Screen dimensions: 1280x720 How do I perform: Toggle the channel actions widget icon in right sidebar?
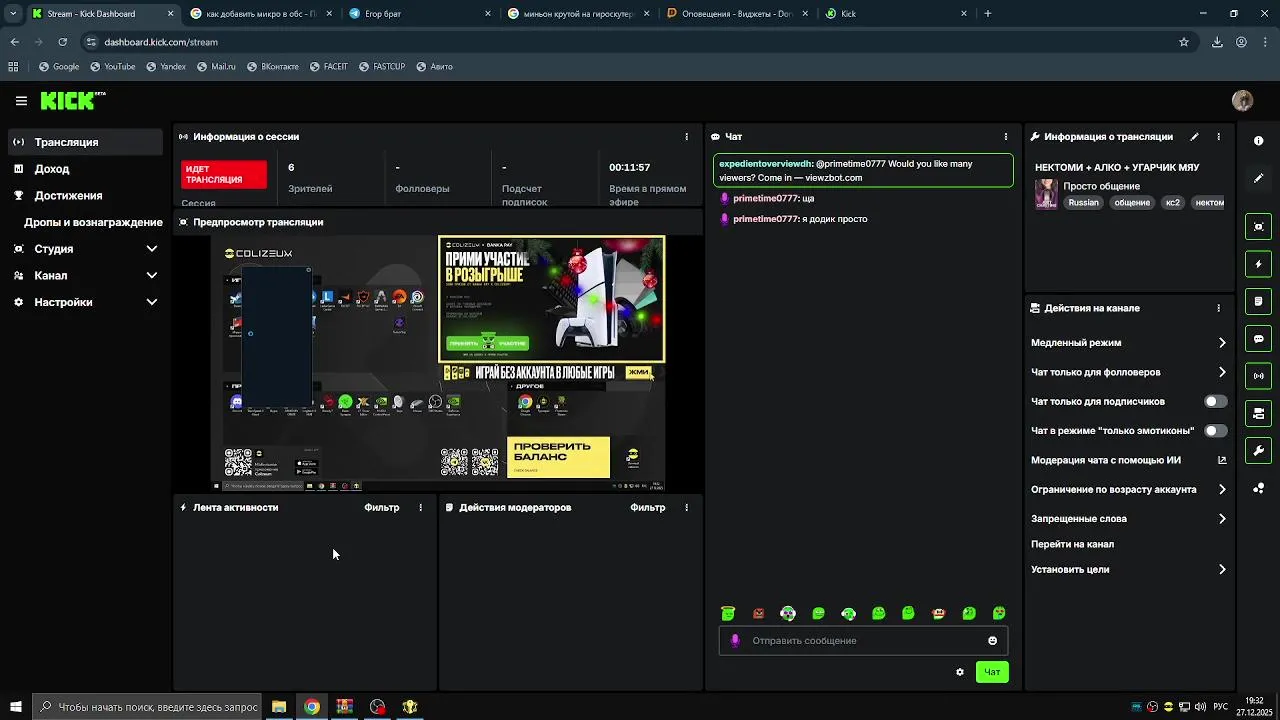pos(1259,413)
